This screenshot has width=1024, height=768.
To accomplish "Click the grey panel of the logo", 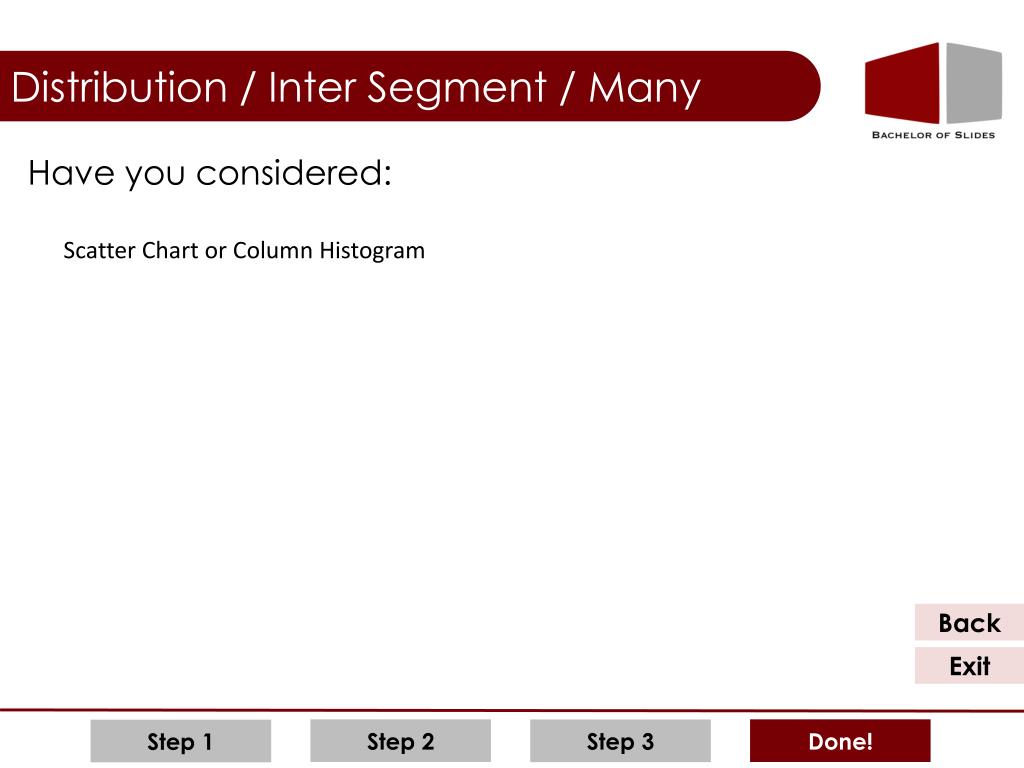I will click(974, 83).
